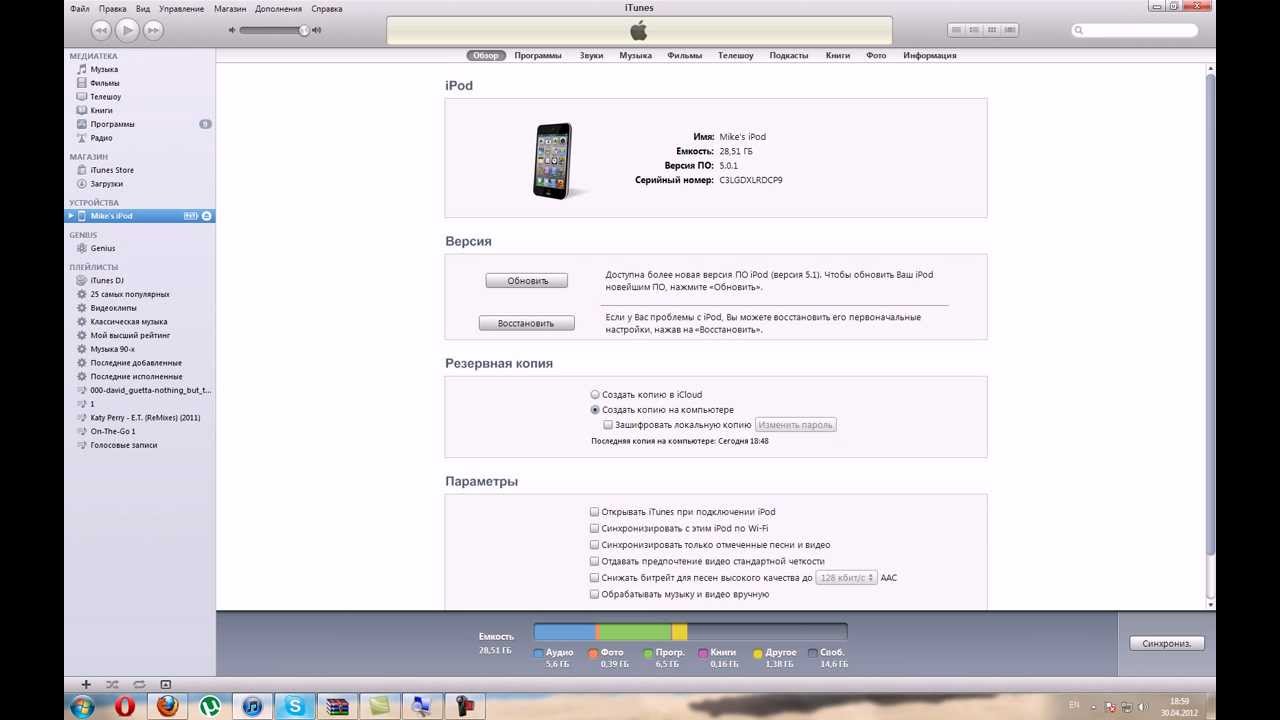Open the 128 кбит/с bitrate dropdown

point(846,578)
